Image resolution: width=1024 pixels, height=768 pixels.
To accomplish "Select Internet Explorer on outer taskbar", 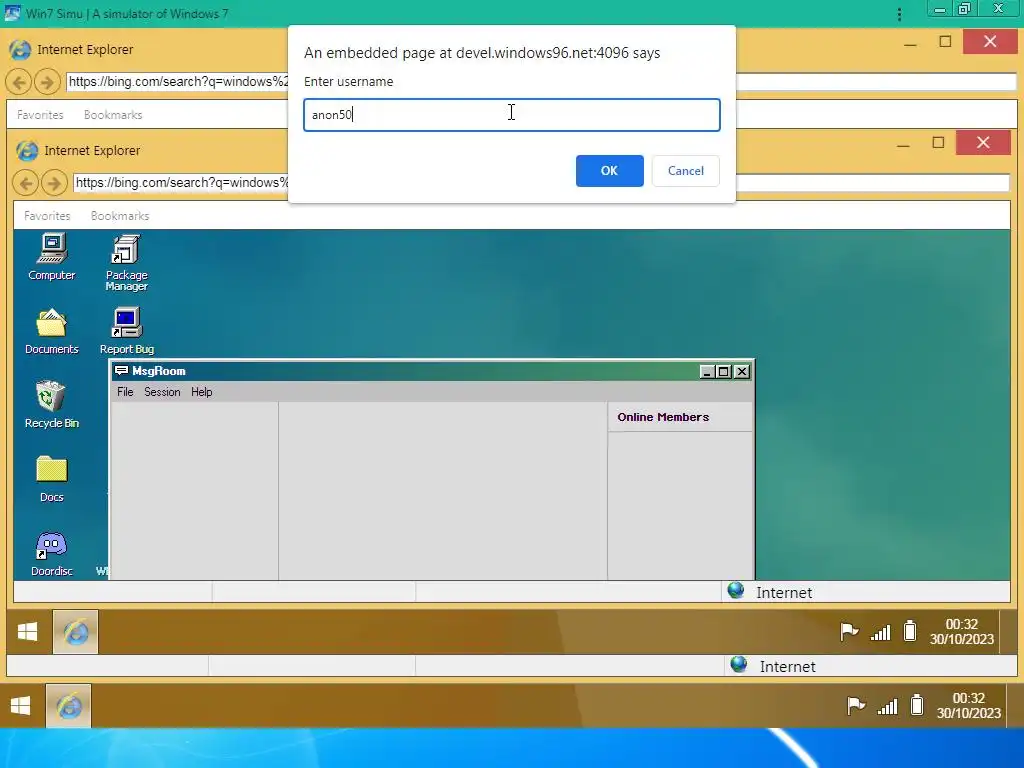I will pyautogui.click(x=69, y=706).
